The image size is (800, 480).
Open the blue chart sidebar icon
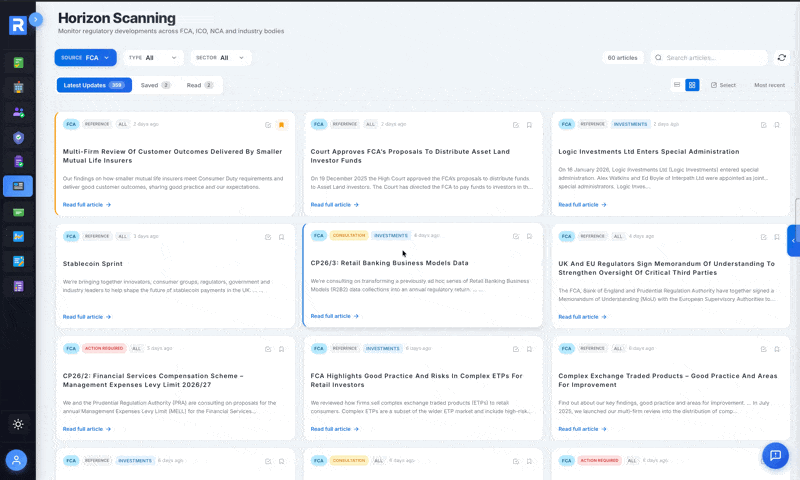click(18, 236)
